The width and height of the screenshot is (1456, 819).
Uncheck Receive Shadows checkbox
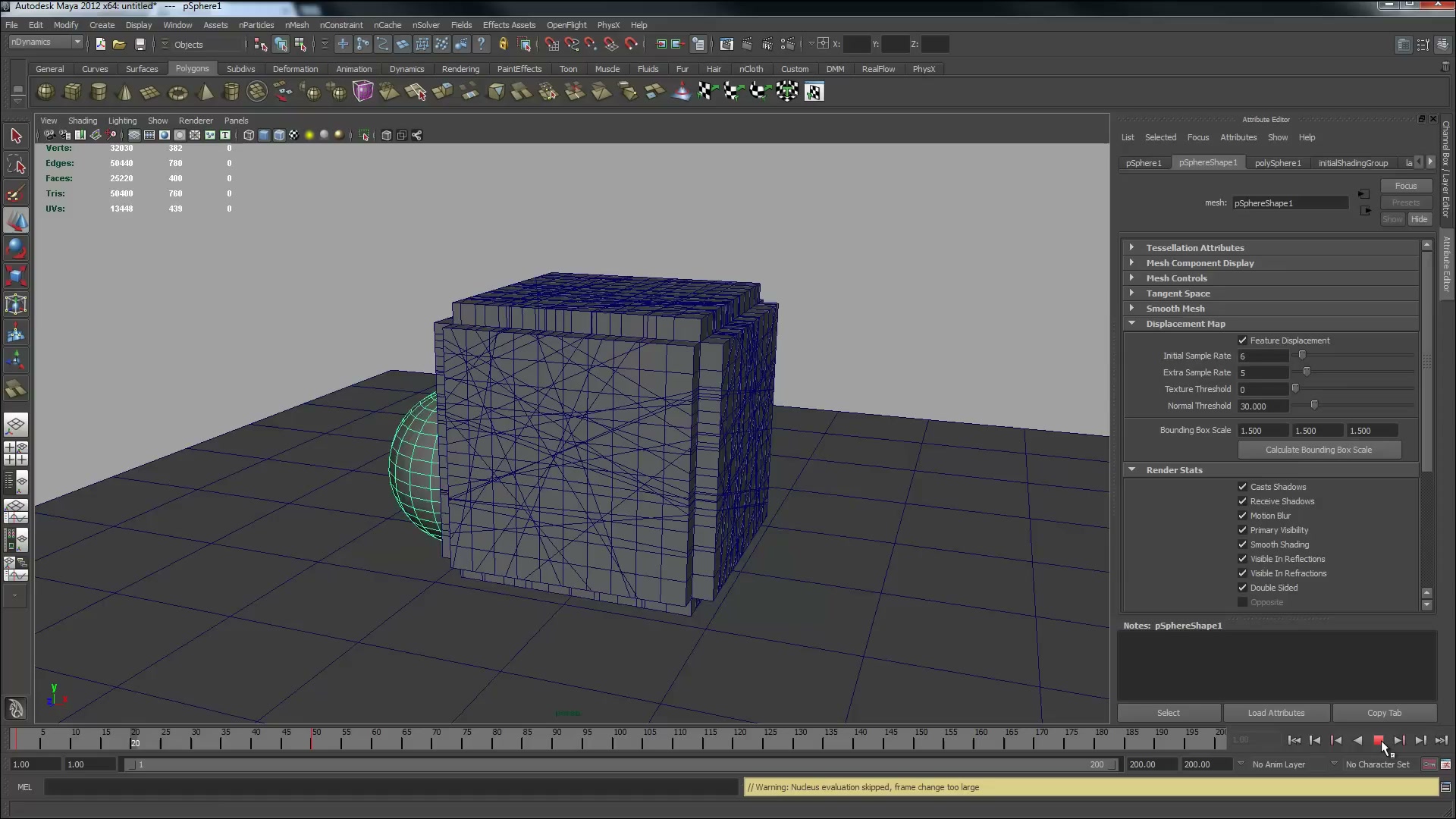pyautogui.click(x=1242, y=501)
